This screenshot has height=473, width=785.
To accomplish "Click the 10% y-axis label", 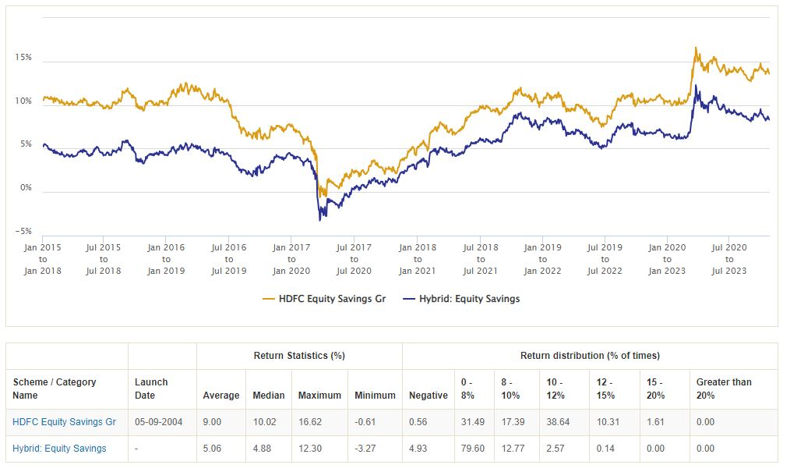I will coord(23,101).
